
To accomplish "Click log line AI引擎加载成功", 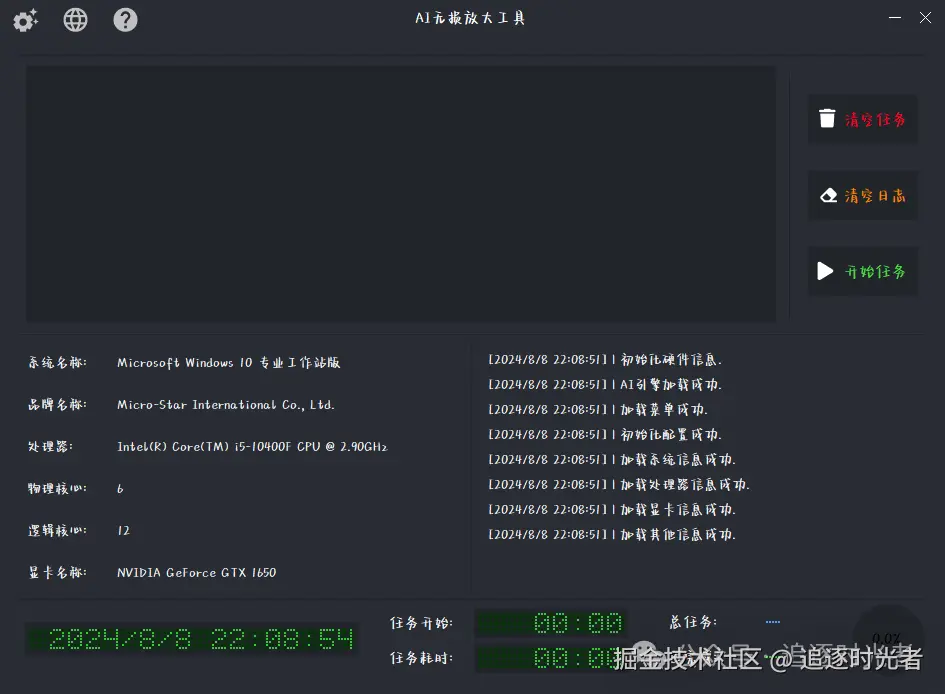I will [x=604, y=384].
